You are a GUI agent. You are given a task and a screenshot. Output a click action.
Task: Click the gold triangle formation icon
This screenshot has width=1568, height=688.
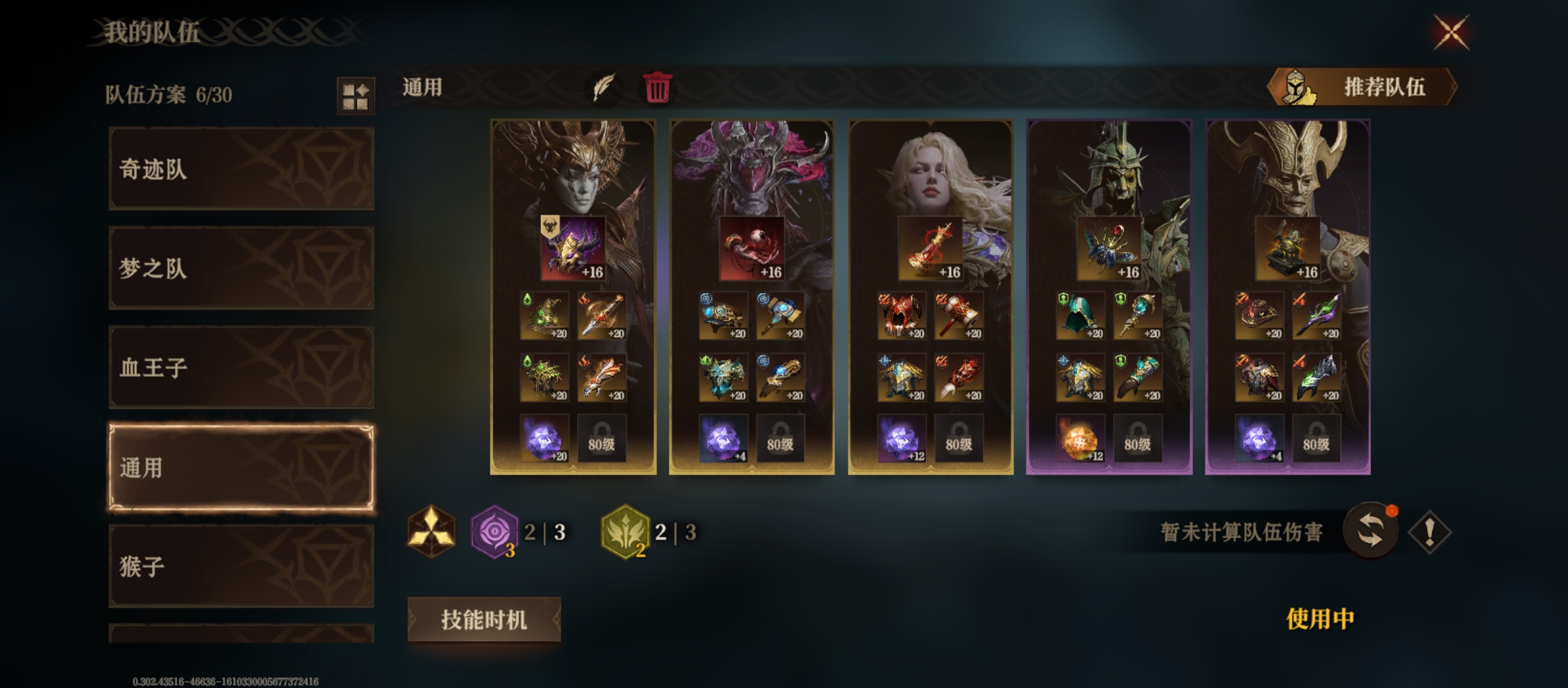coord(432,531)
